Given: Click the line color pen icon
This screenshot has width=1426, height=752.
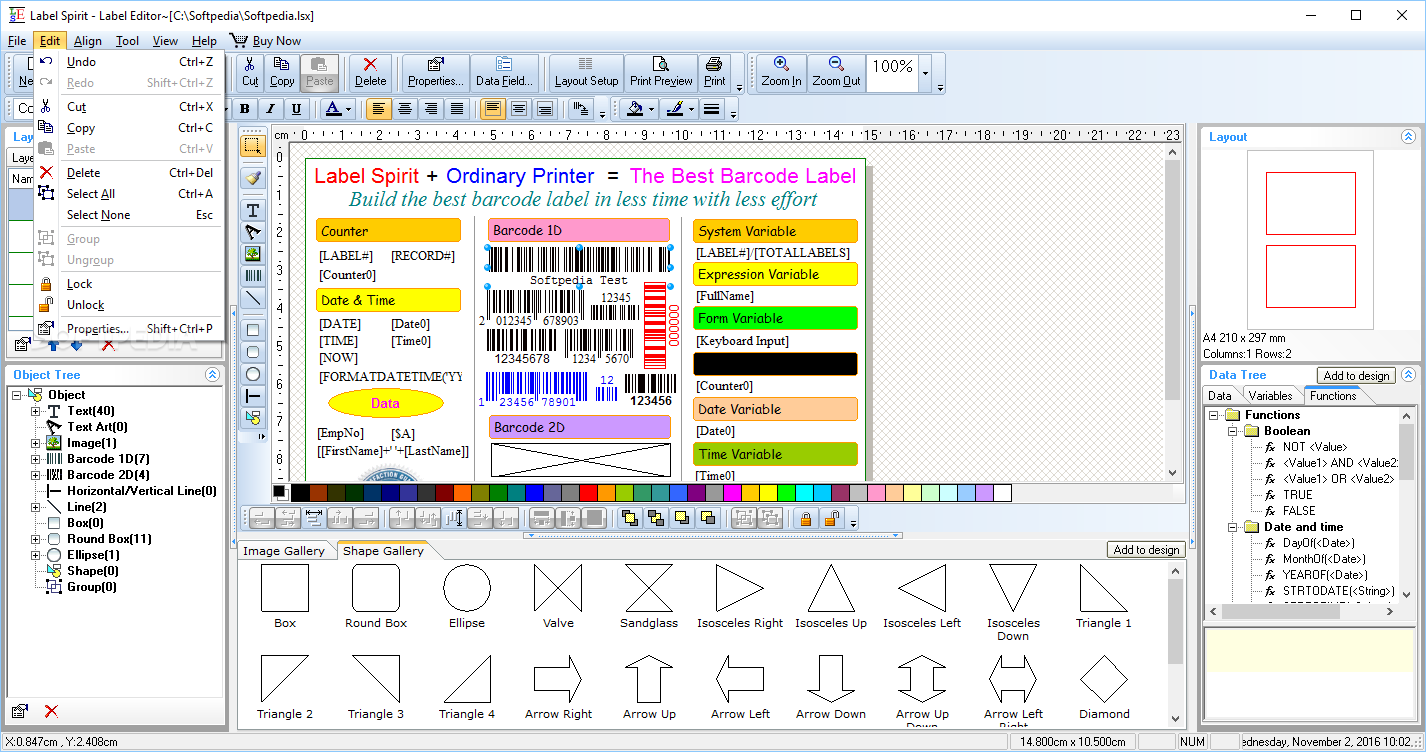Looking at the screenshot, I should click(675, 109).
